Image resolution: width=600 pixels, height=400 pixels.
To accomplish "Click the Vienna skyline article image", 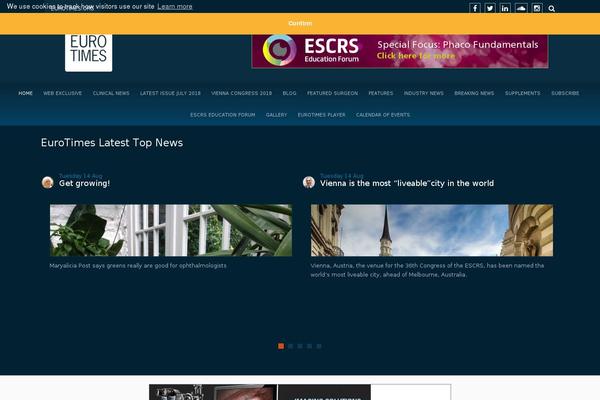I will pos(432,230).
